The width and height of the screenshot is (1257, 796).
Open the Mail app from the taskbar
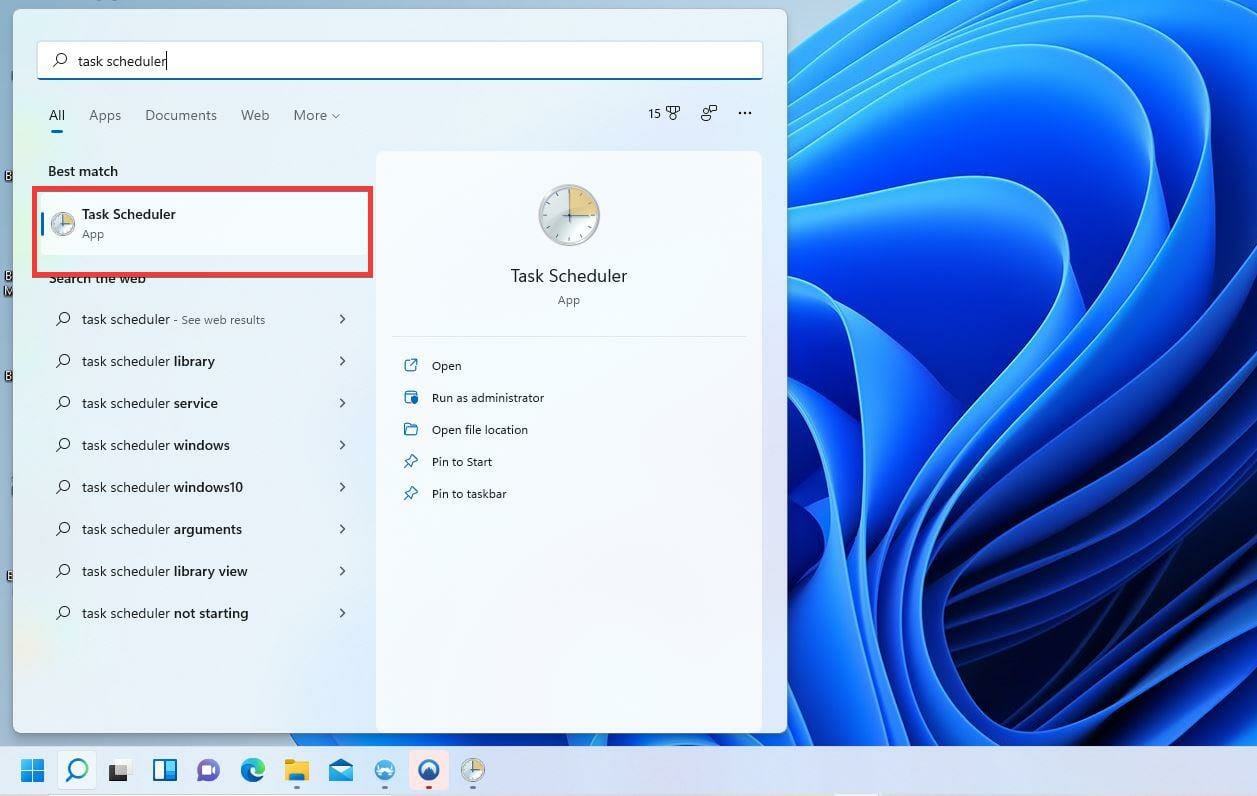click(x=340, y=770)
